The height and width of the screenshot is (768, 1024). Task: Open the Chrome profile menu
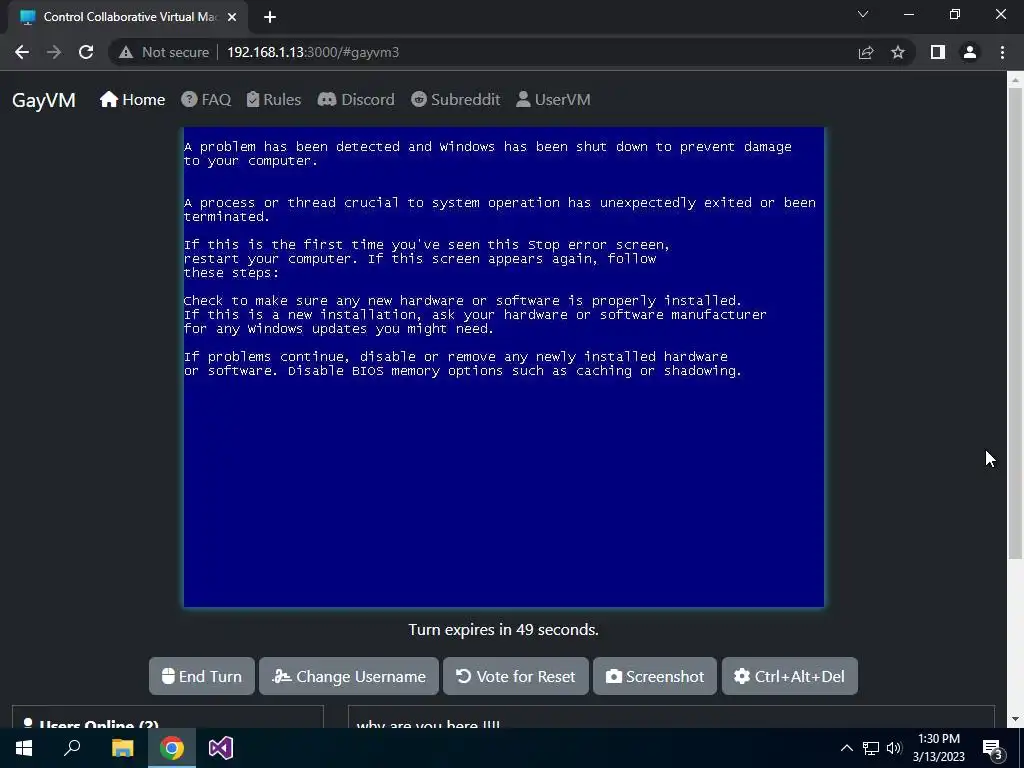point(970,52)
